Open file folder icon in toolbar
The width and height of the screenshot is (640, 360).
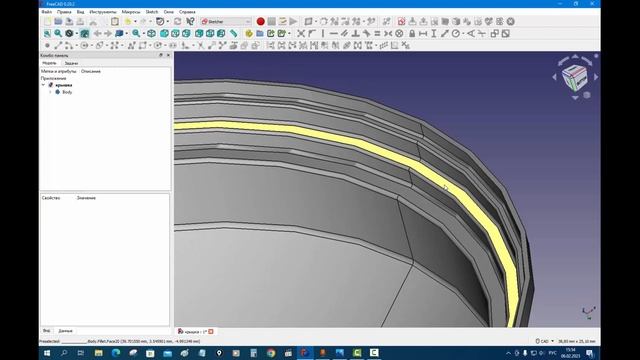click(58, 22)
